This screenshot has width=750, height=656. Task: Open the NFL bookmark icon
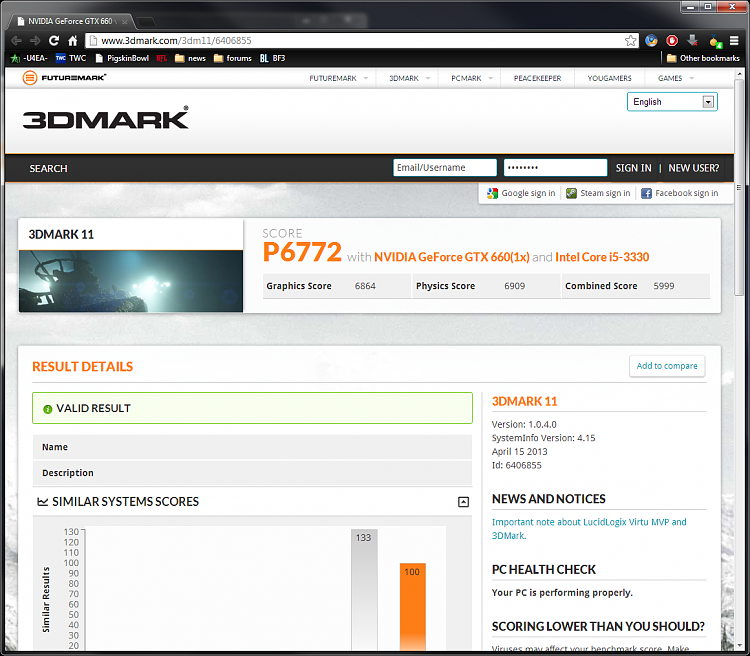pyautogui.click(x=162, y=58)
